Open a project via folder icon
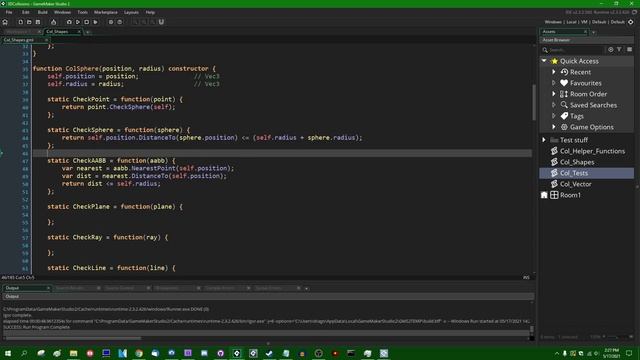Image resolution: width=640 pixels, height=360 pixels. (x=29, y=22)
